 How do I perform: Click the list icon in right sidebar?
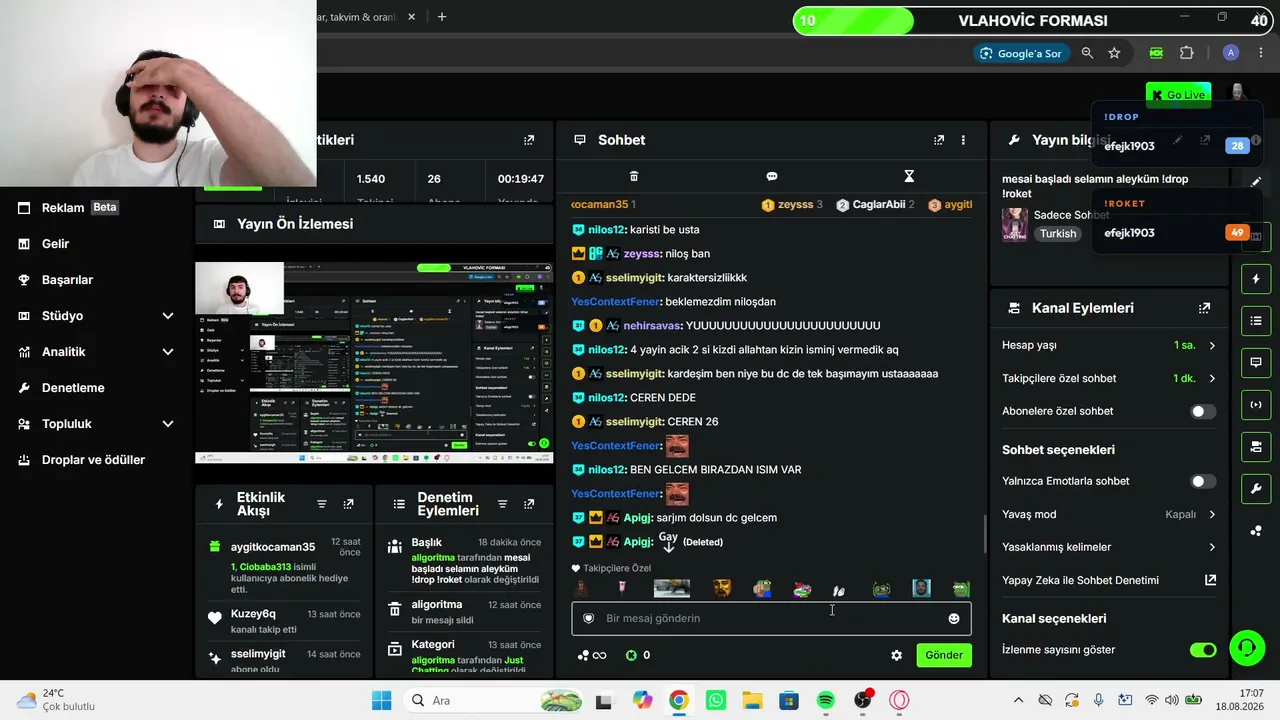coord(1256,321)
